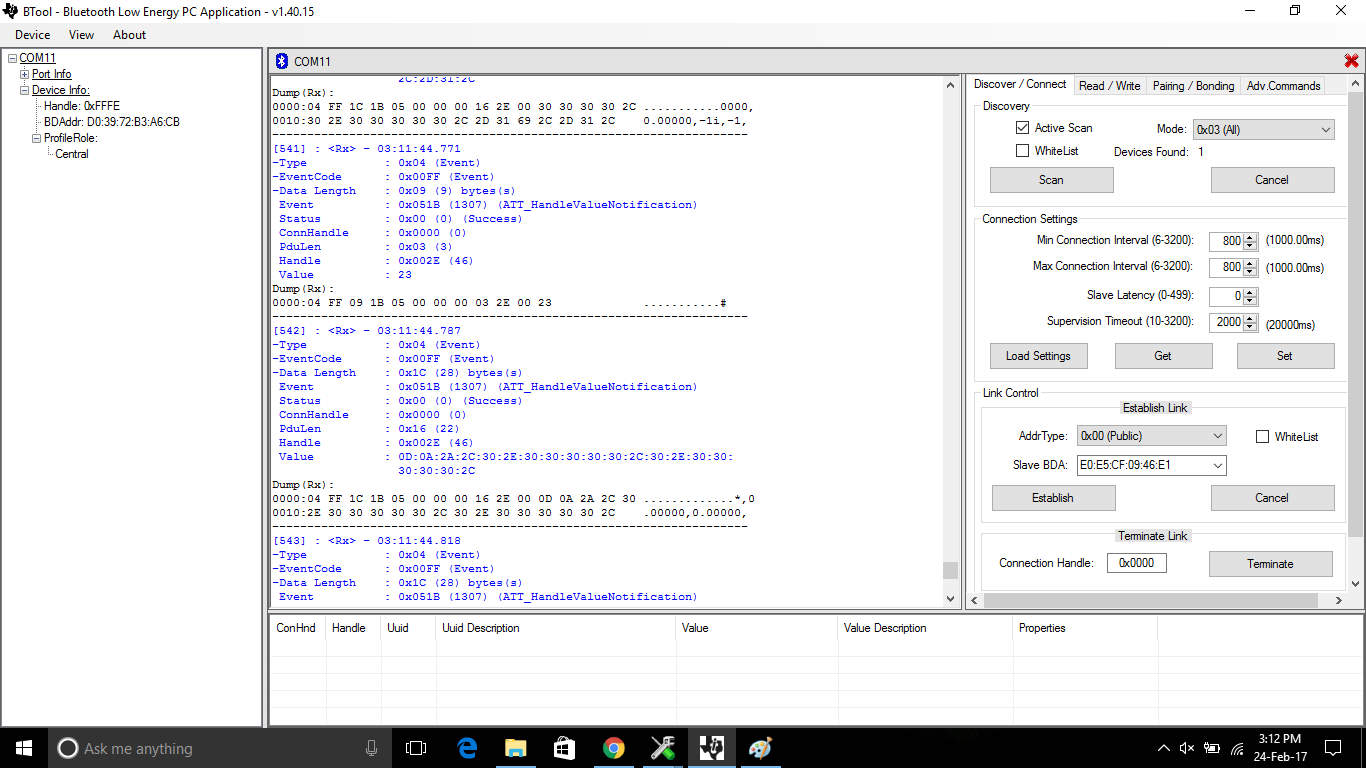The width and height of the screenshot is (1366, 768).
Task: Open the View menu
Action: pos(82,35)
